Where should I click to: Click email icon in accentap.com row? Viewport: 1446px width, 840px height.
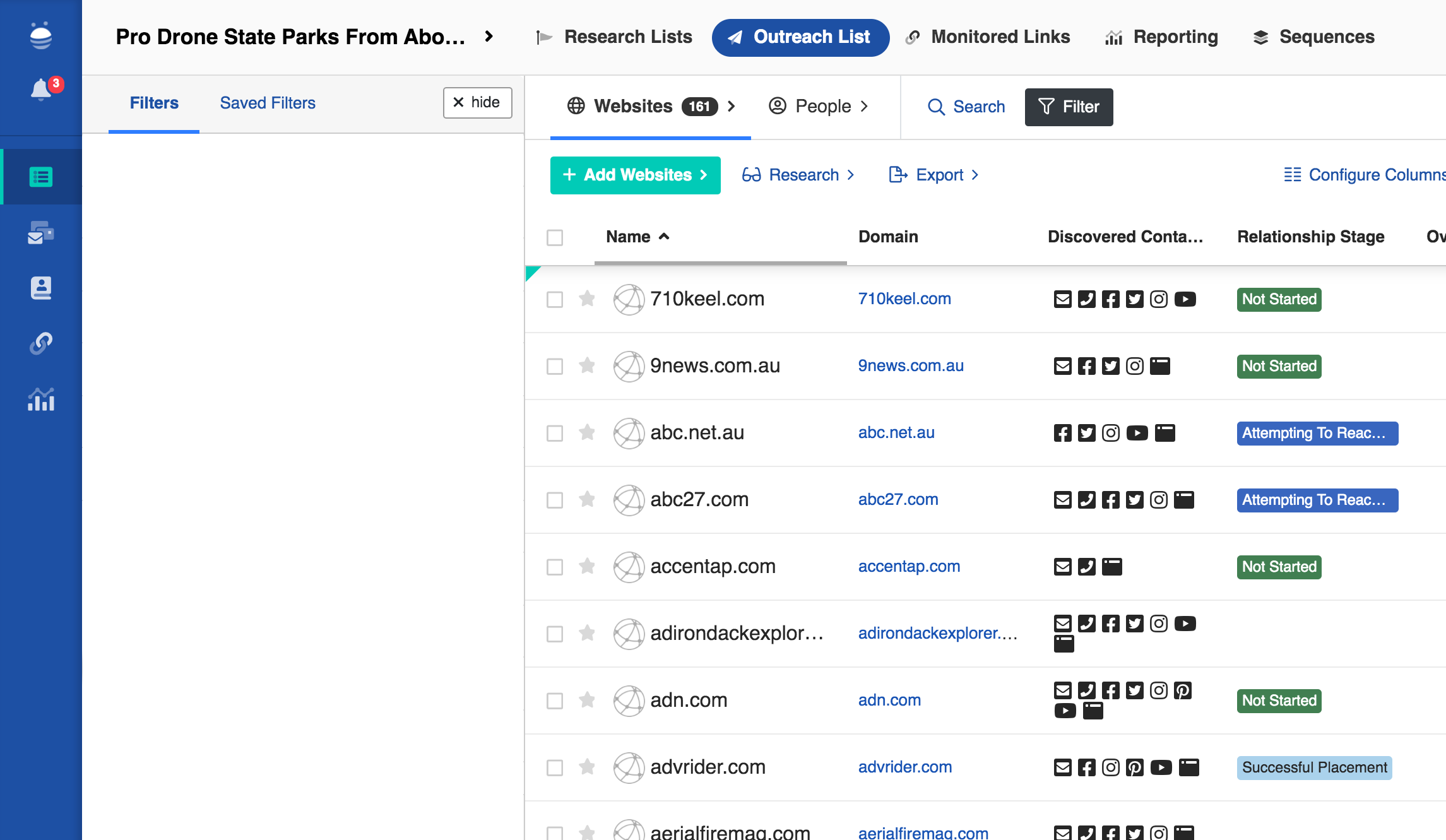click(1062, 567)
